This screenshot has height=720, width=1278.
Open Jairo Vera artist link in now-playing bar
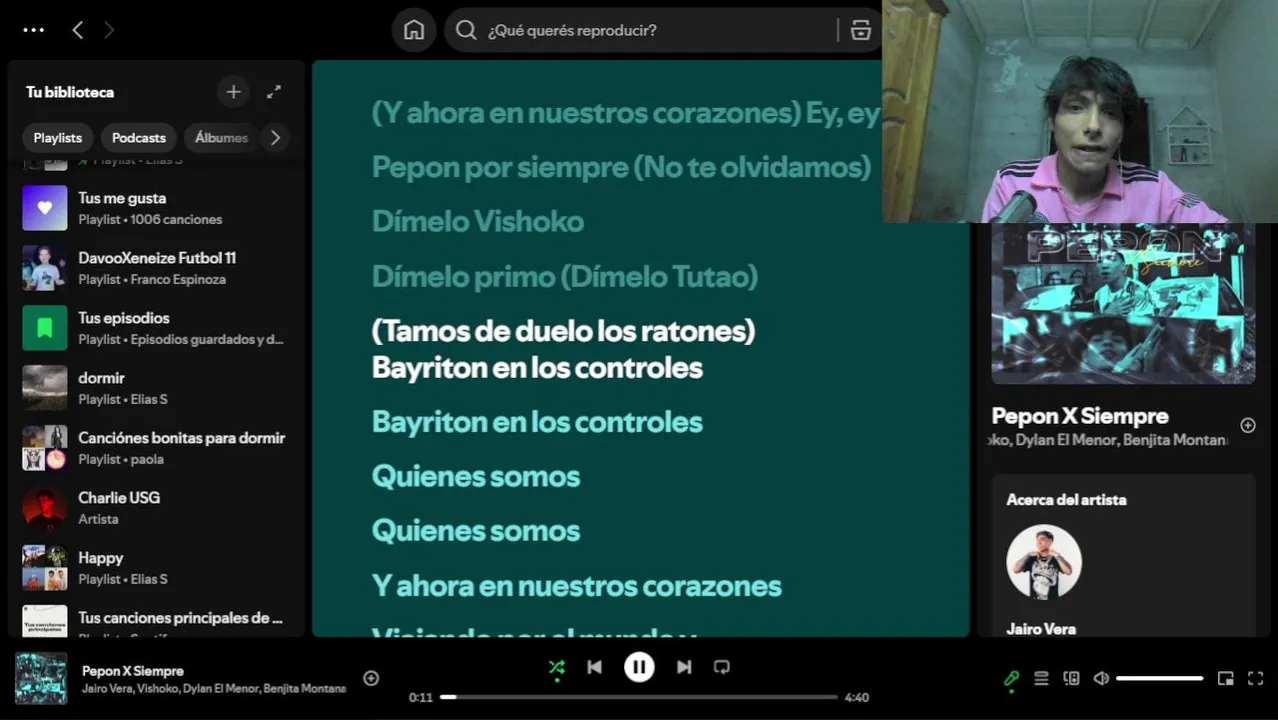(106, 689)
